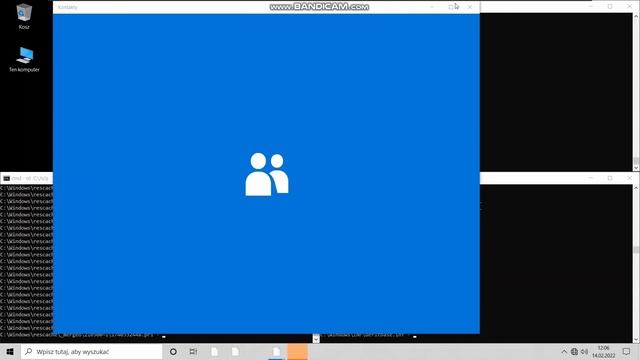Switch to the active underlined taskbar app

tap(276, 351)
